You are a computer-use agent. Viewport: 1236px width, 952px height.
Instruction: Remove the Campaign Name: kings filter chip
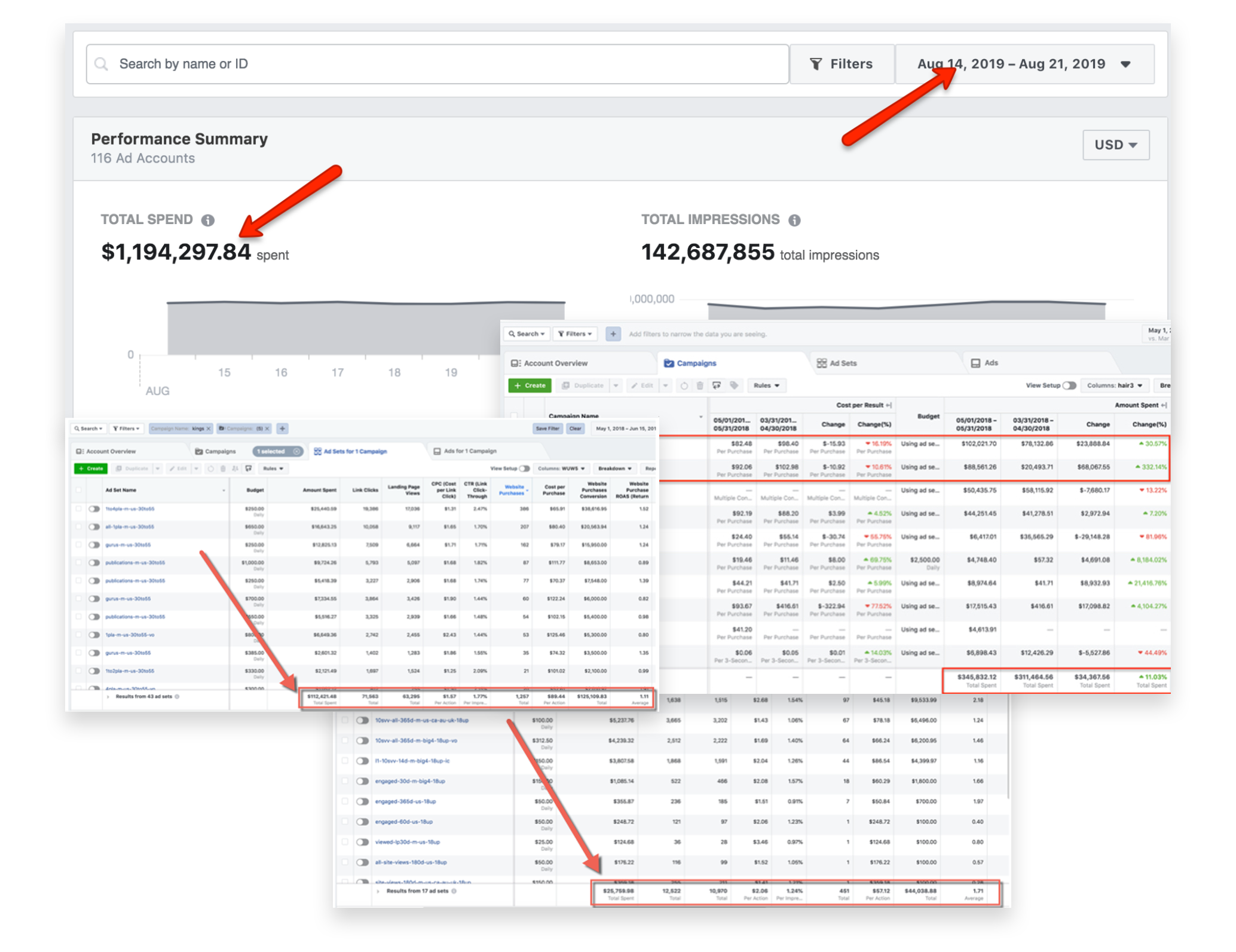tap(208, 428)
